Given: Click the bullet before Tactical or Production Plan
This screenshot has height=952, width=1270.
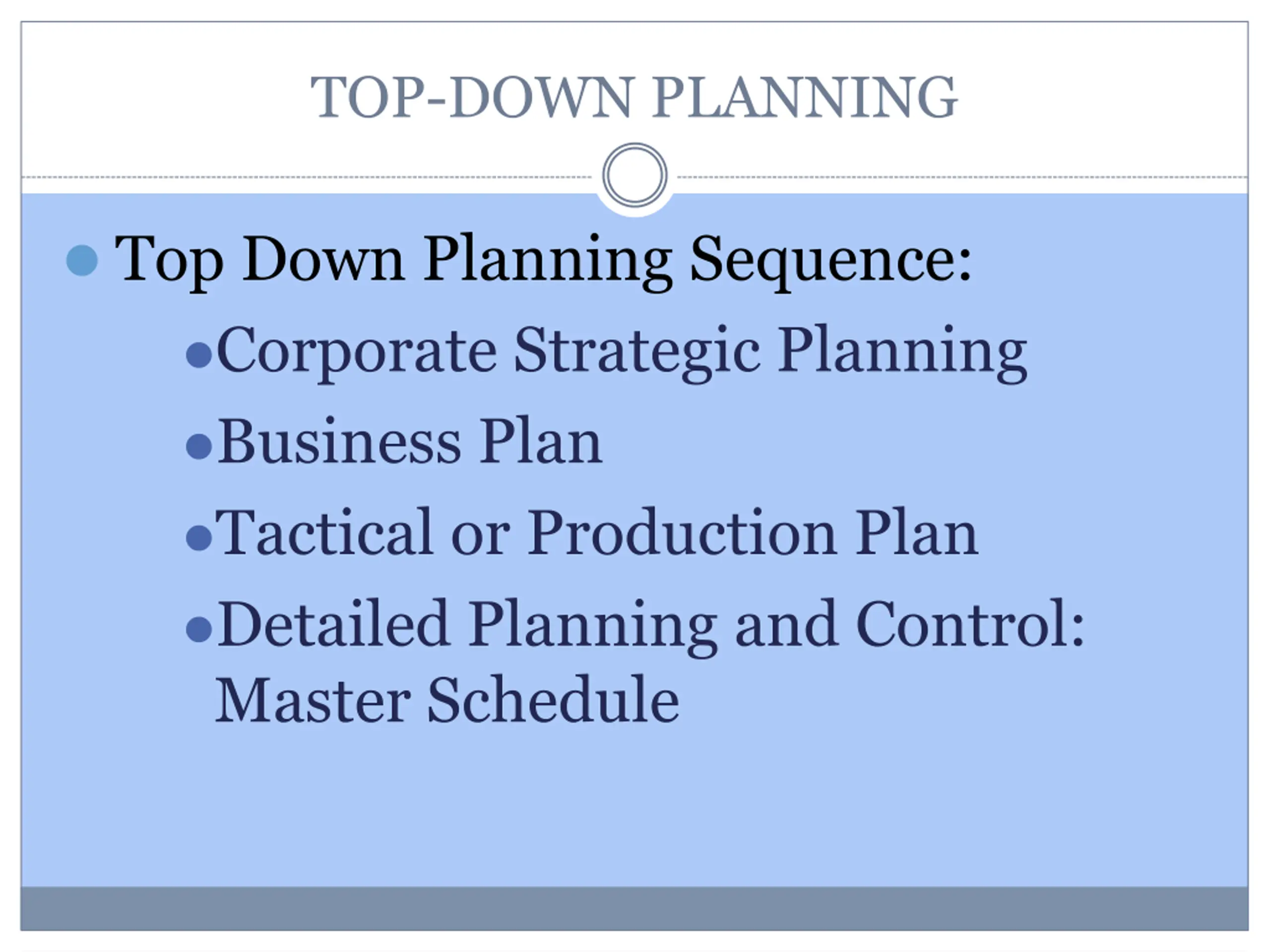Looking at the screenshot, I should (x=199, y=537).
